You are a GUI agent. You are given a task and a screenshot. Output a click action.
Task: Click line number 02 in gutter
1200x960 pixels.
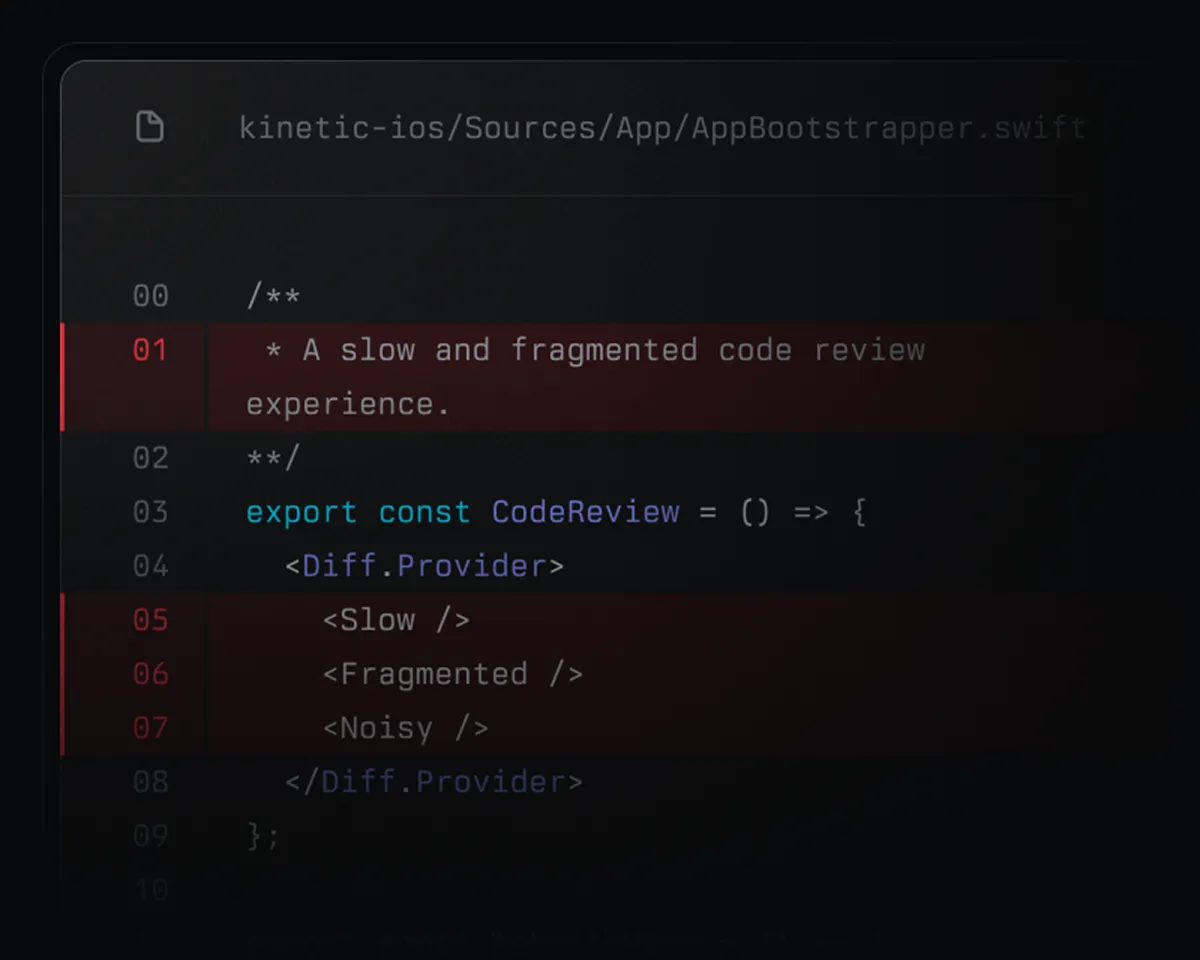coord(151,458)
